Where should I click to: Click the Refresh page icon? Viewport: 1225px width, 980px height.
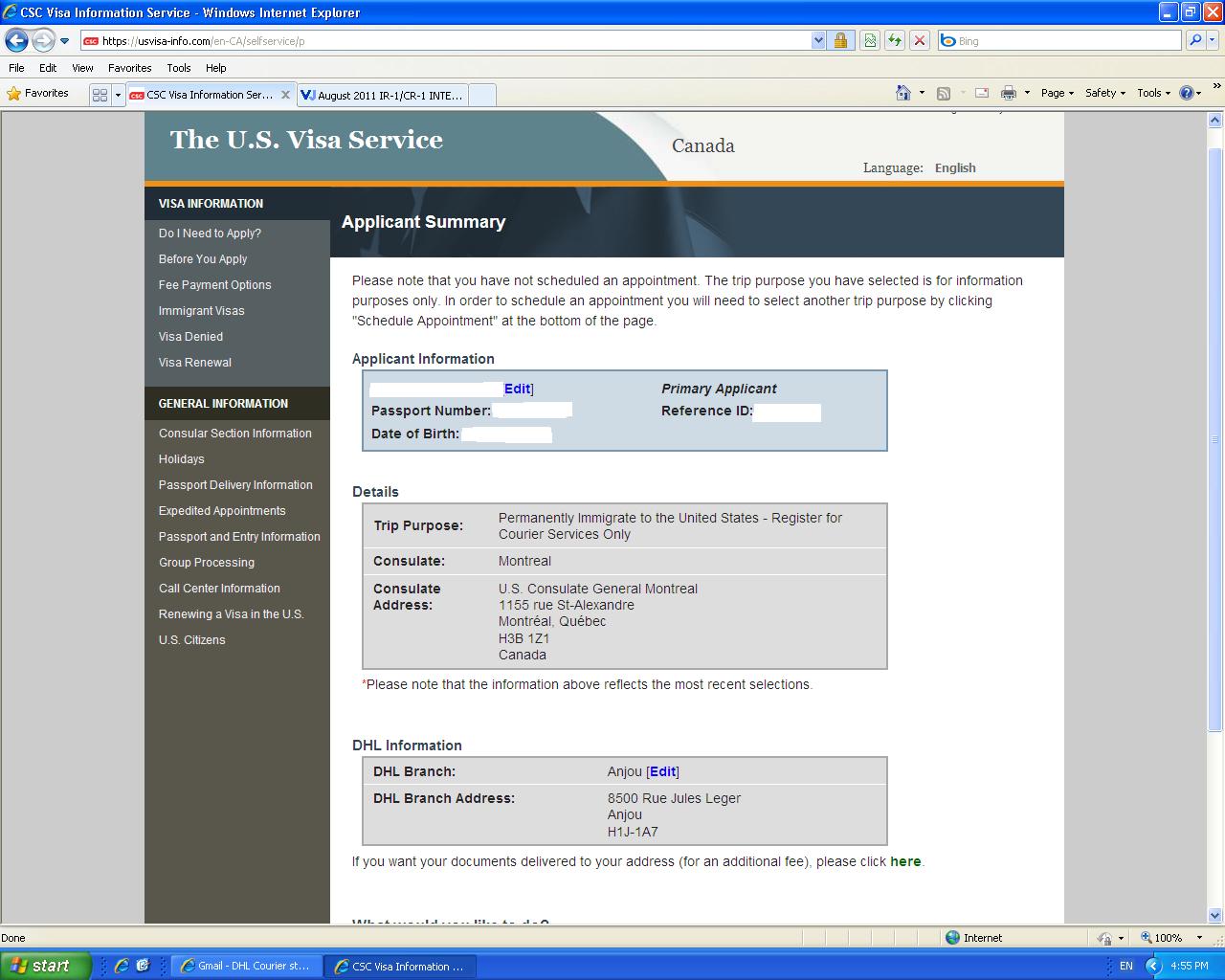pos(895,40)
